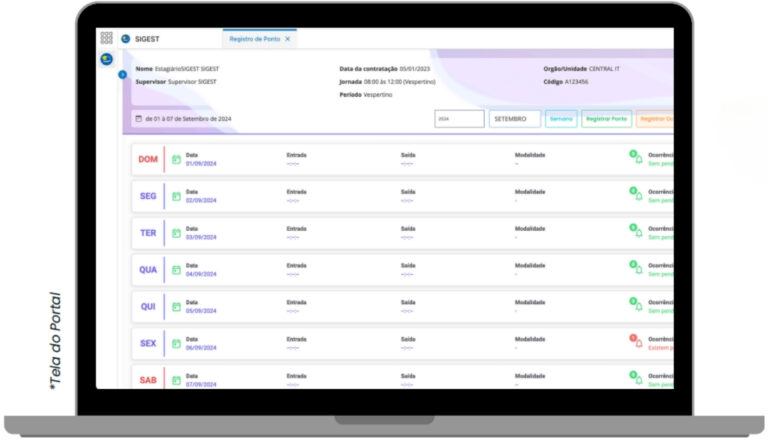Open the apps grid menu icon

click(x=106, y=38)
